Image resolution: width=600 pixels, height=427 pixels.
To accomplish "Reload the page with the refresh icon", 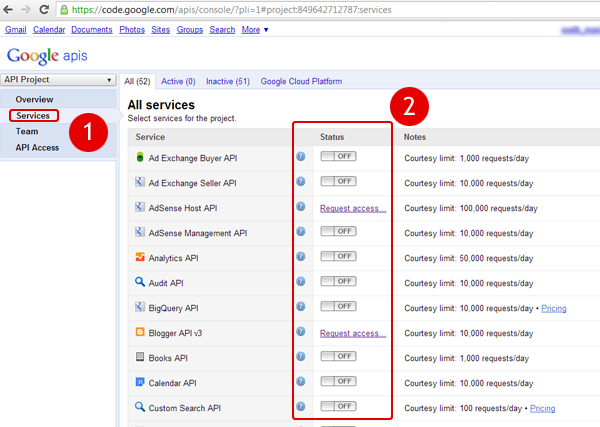I will 44,10.
